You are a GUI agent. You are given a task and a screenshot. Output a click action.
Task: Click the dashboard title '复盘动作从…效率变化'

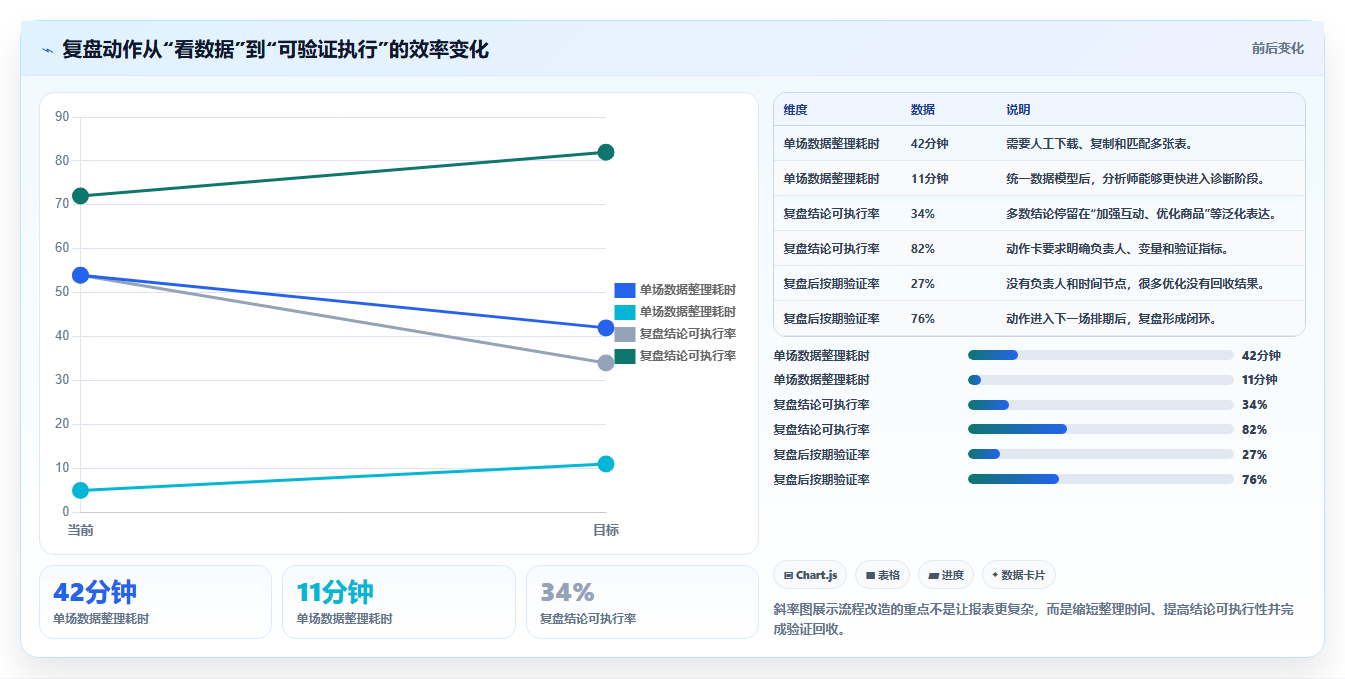(x=275, y=49)
